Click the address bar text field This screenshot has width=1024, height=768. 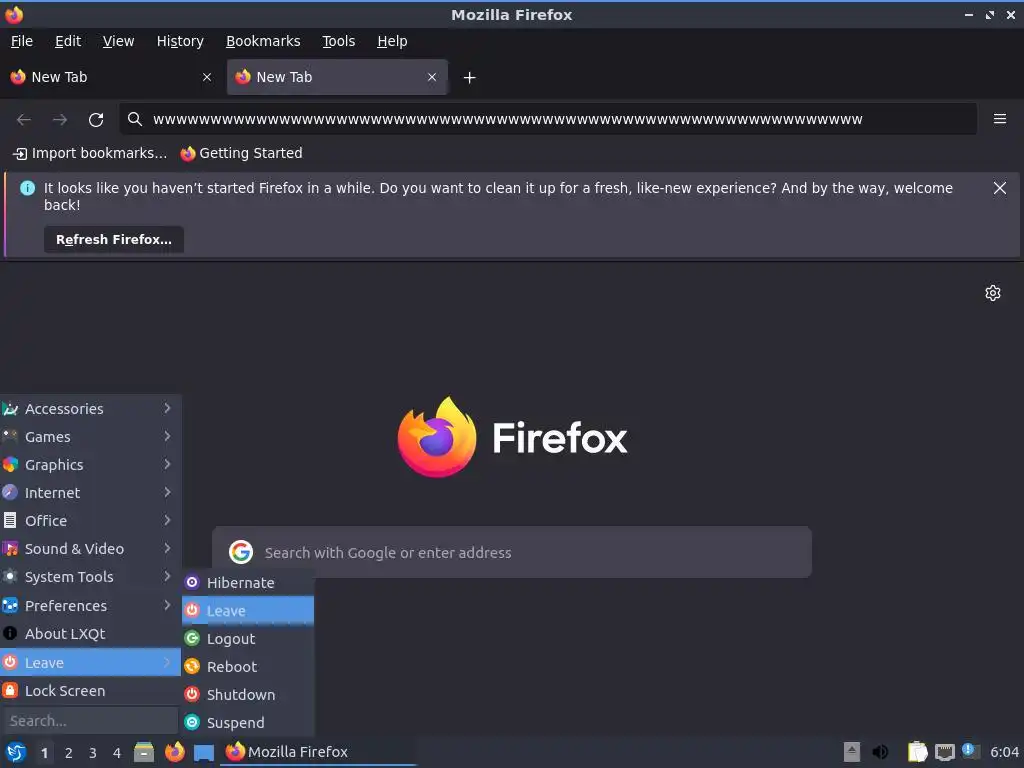[x=549, y=119]
